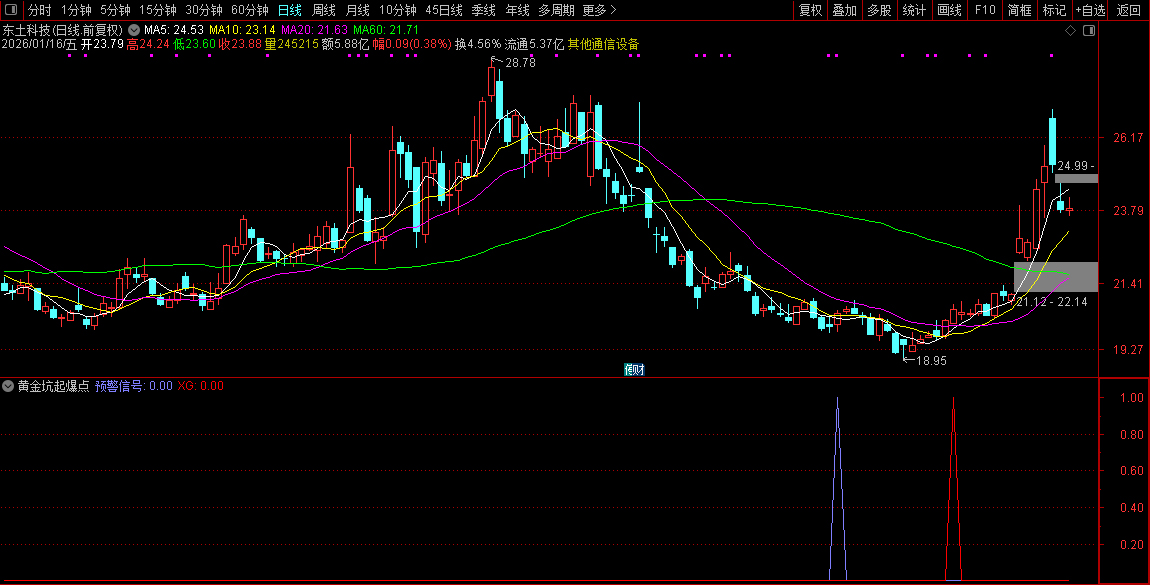Open the 画线 drawing tools
This screenshot has height=585, width=1150.
(x=949, y=10)
